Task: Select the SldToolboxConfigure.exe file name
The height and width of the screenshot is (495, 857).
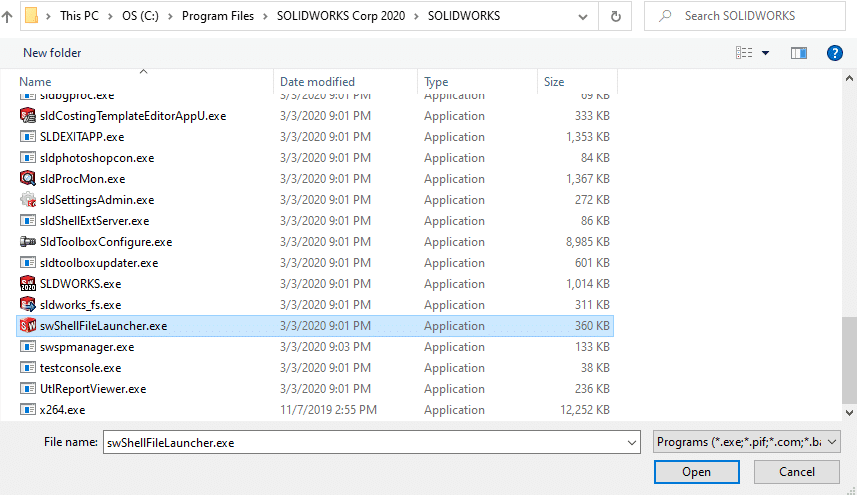Action: pyautogui.click(x=106, y=242)
